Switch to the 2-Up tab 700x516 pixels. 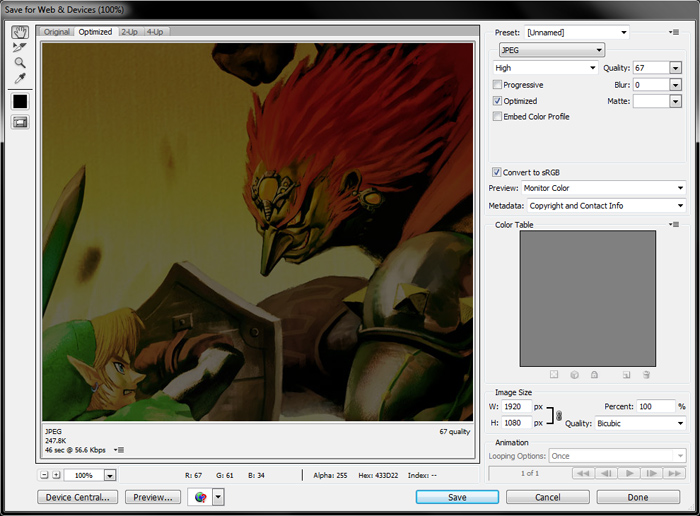click(x=129, y=32)
